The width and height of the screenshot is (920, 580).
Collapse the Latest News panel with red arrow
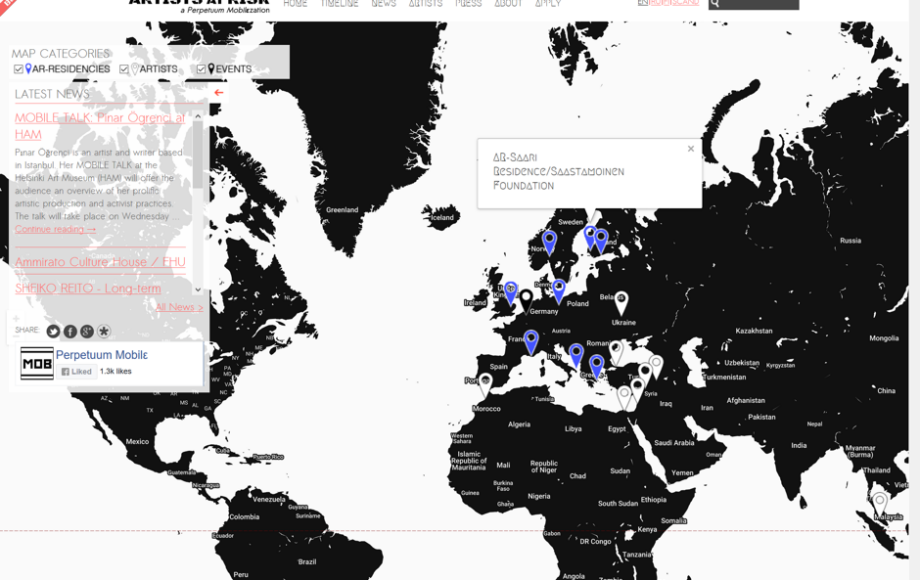[x=219, y=93]
